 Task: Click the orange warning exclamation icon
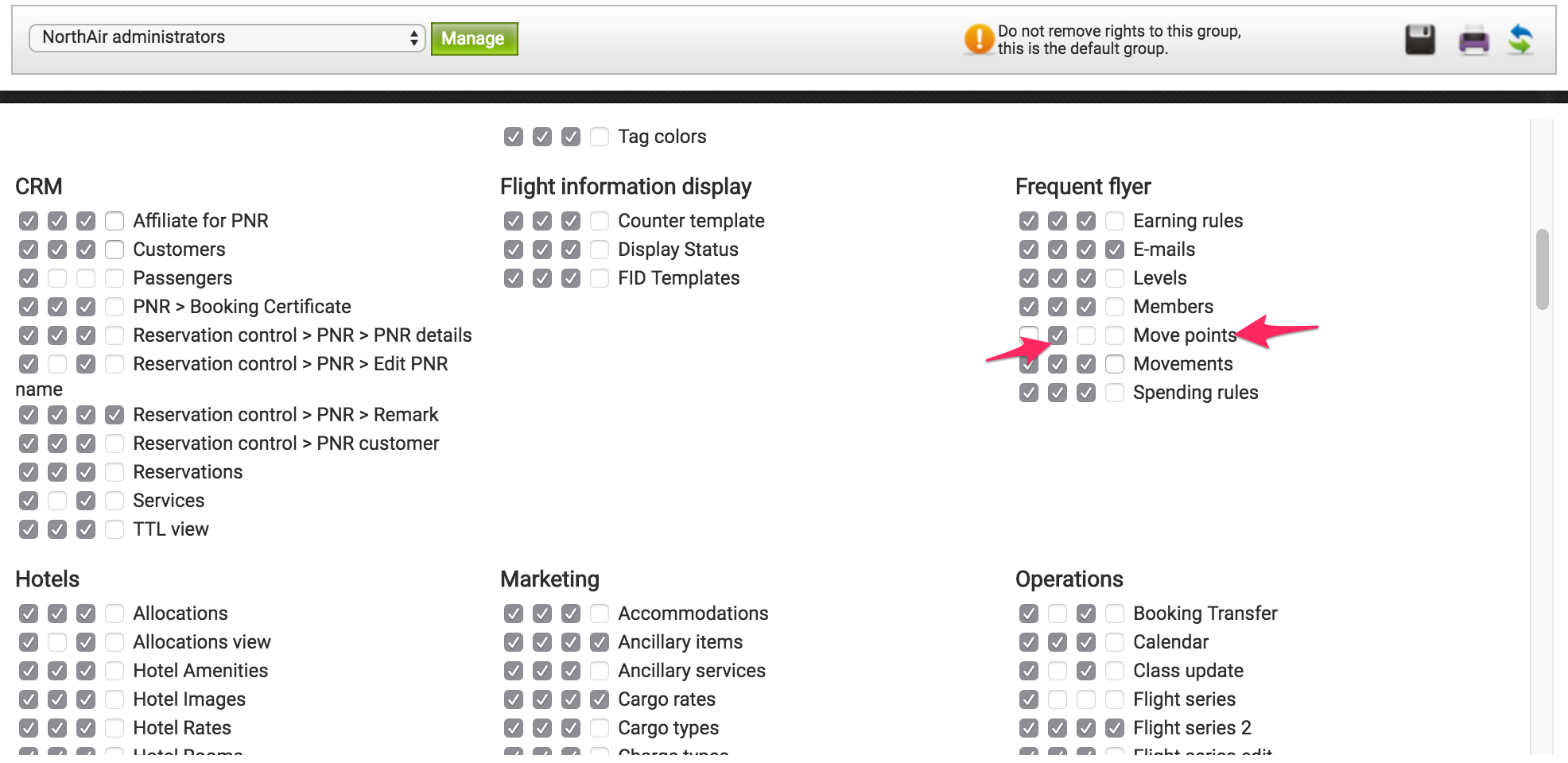point(979,39)
